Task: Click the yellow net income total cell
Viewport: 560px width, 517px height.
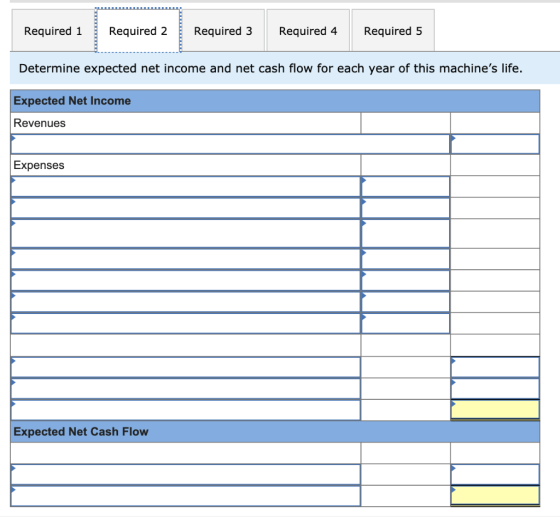Action: [x=495, y=410]
